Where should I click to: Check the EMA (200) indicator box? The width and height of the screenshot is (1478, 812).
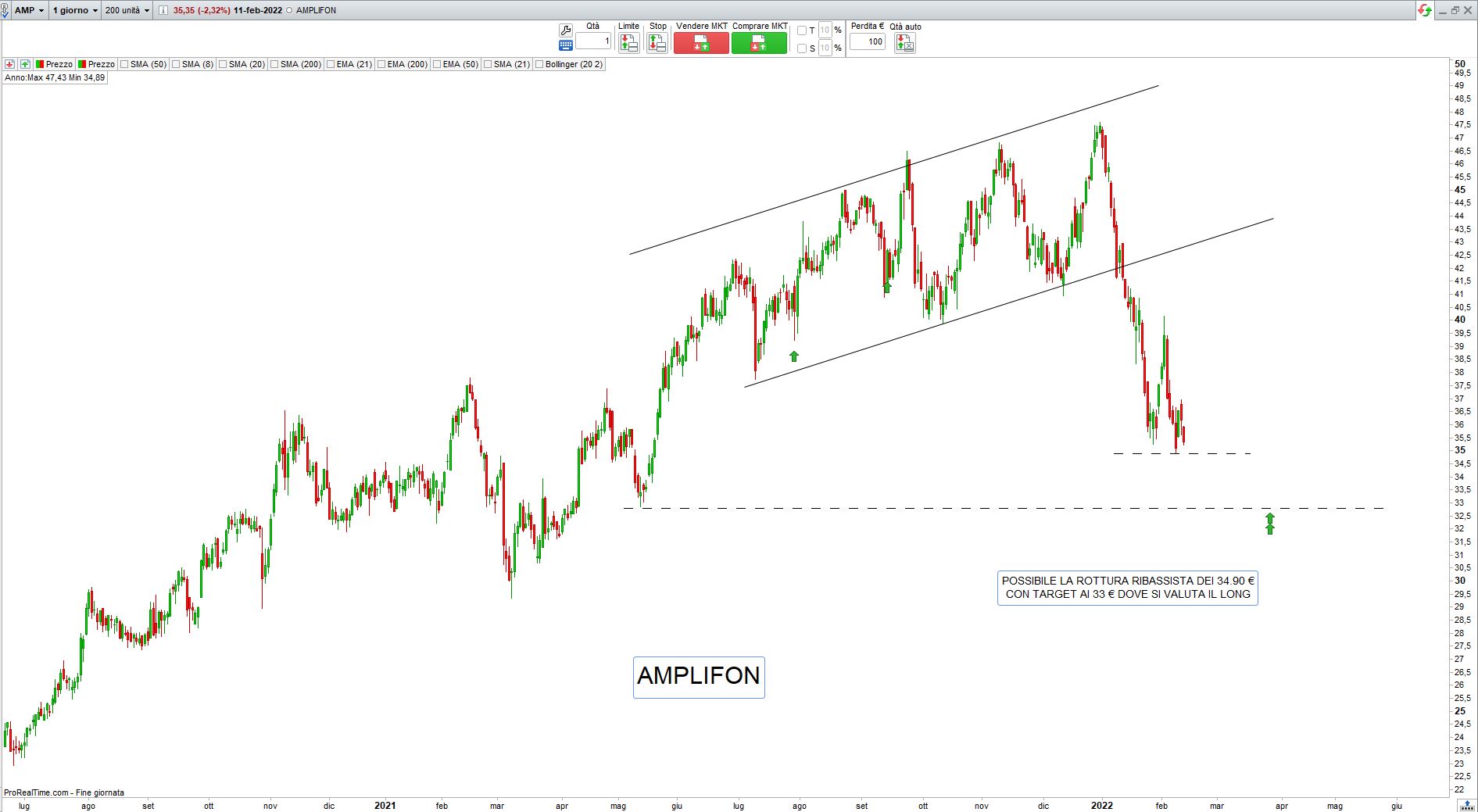381,64
